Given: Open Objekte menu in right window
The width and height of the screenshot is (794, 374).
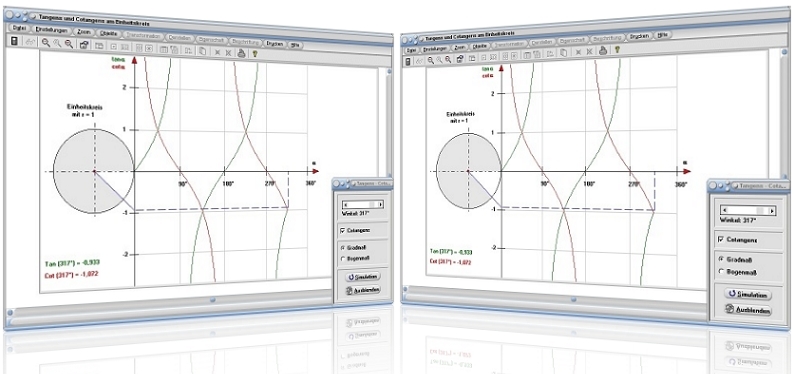Looking at the screenshot, I should tap(479, 46).
